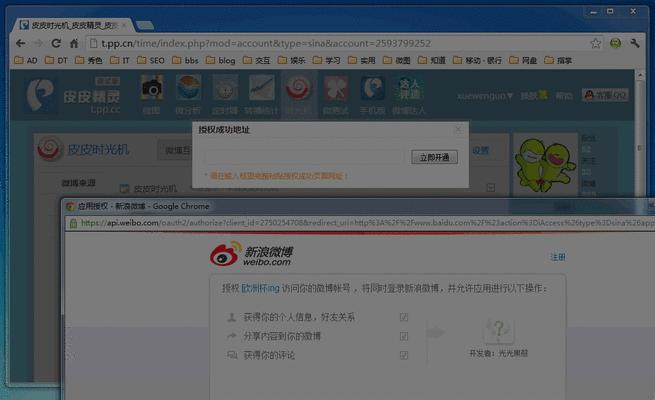Toggle the checkbox for 获得你的个人信息,好友关系
Screen dimensions: 655x400
pos(404,317)
